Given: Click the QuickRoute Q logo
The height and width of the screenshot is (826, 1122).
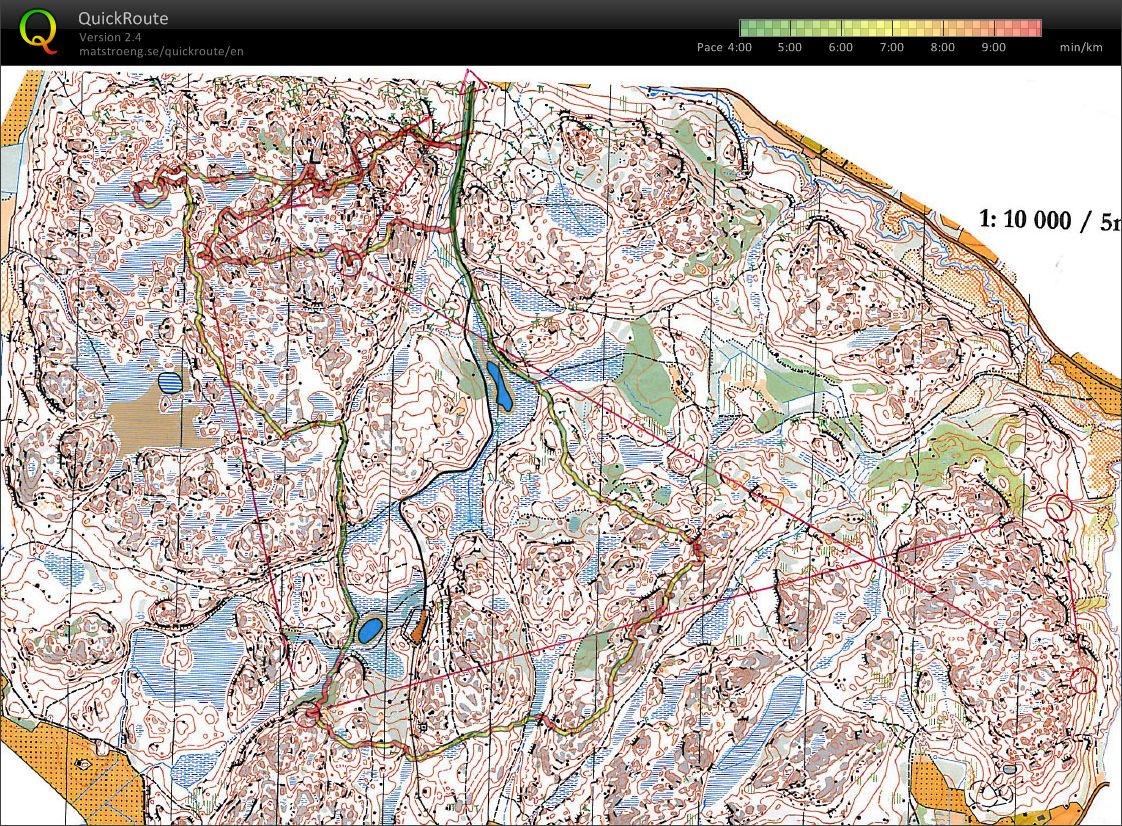Looking at the screenshot, I should click(x=38, y=32).
